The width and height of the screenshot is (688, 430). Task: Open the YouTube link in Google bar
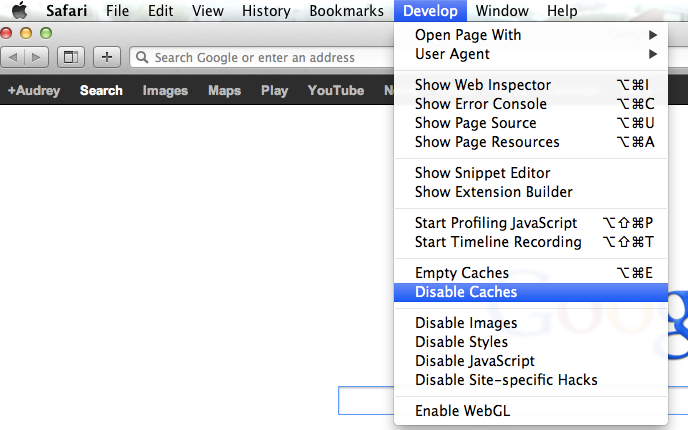tap(336, 90)
